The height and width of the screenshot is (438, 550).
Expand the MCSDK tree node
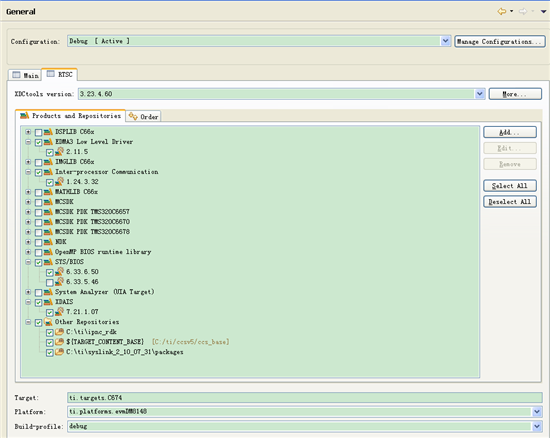[28, 202]
